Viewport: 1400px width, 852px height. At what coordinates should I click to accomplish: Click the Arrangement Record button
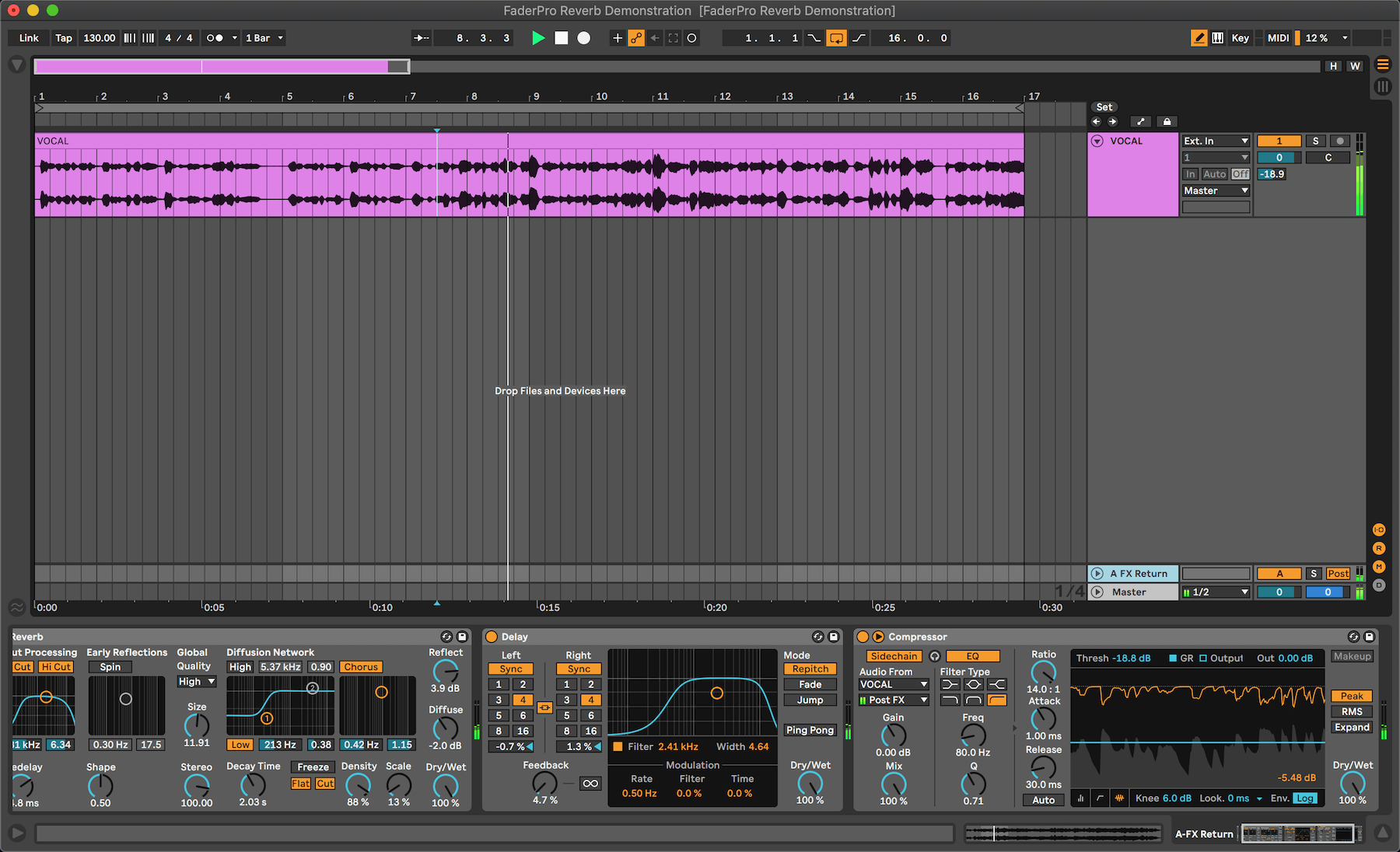pos(583,38)
